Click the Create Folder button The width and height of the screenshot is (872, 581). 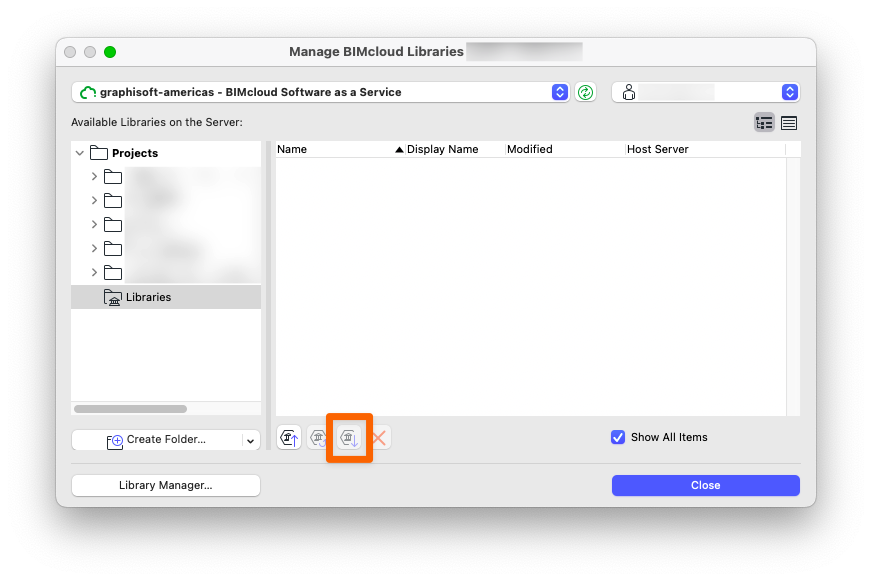[x=157, y=440]
